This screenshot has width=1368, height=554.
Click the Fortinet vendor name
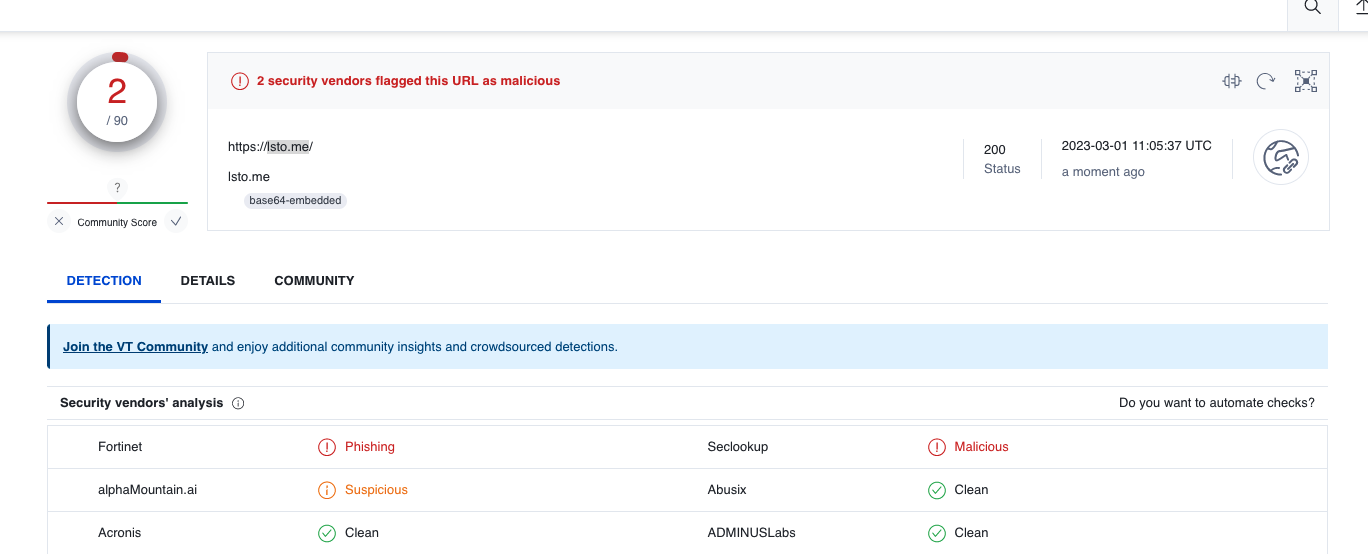(x=120, y=447)
